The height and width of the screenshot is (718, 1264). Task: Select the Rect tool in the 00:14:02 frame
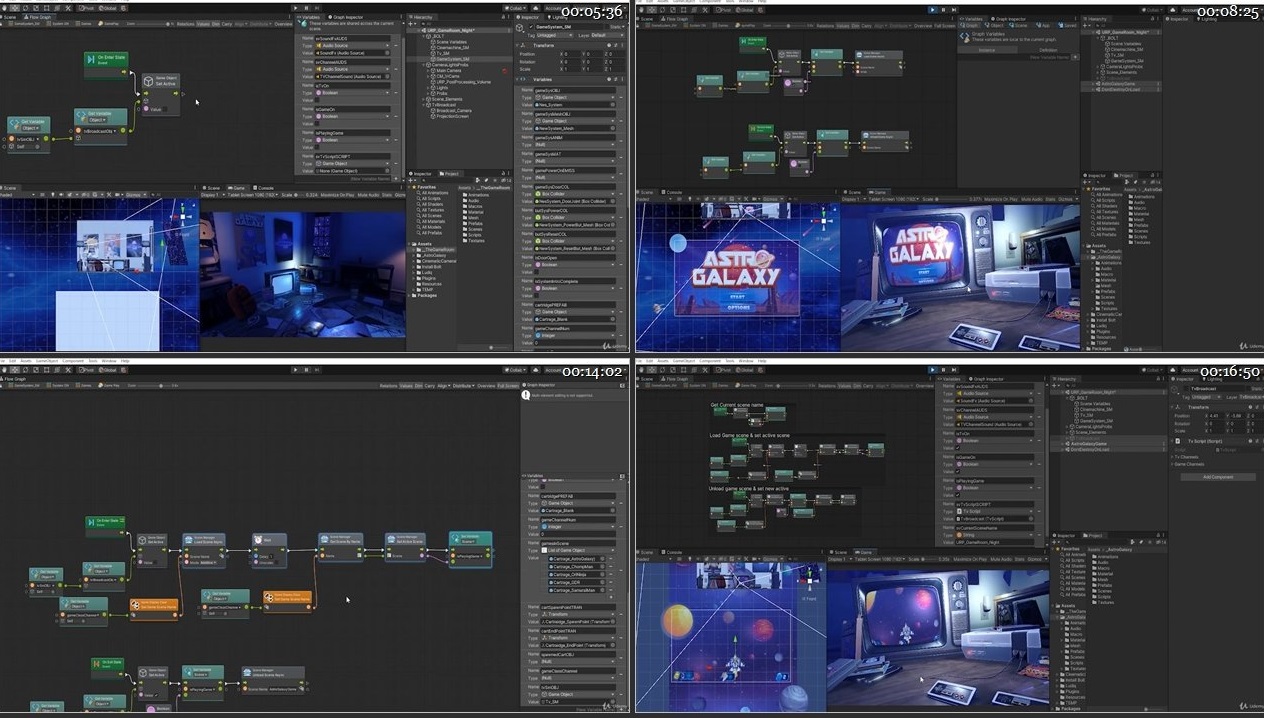coord(45,370)
